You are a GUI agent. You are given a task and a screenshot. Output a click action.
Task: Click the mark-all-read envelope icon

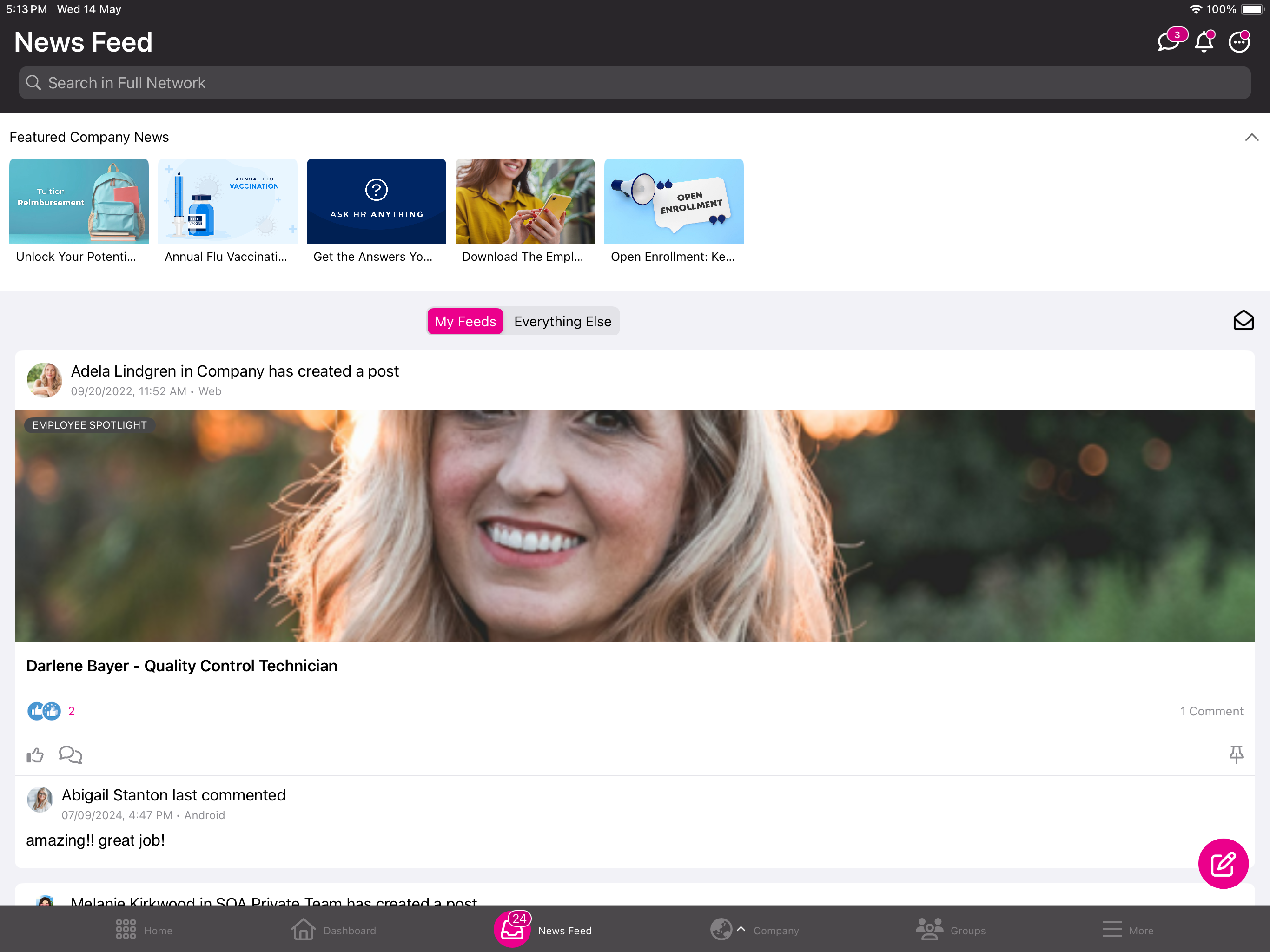coord(1243,320)
